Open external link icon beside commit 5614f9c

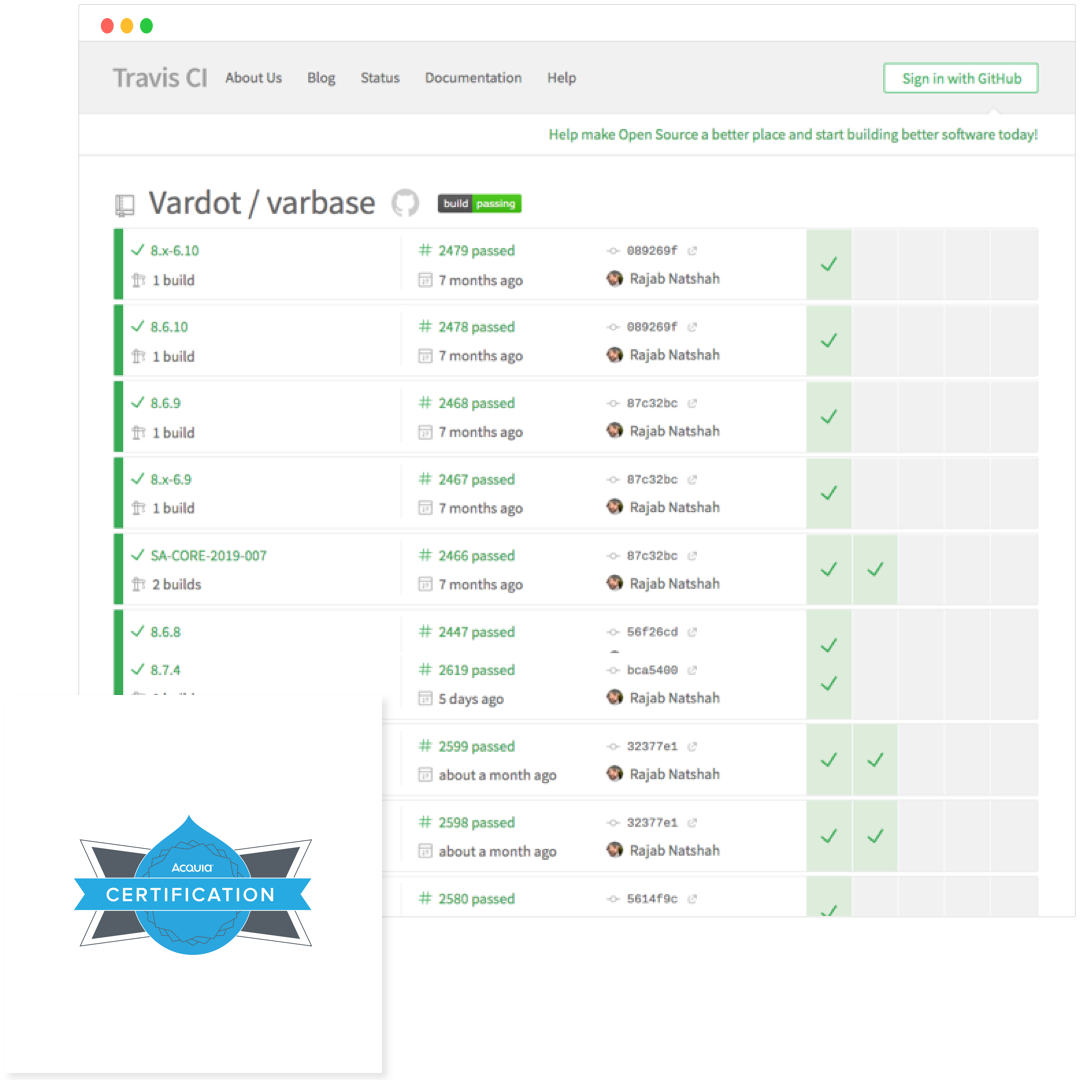pyautogui.click(x=692, y=899)
